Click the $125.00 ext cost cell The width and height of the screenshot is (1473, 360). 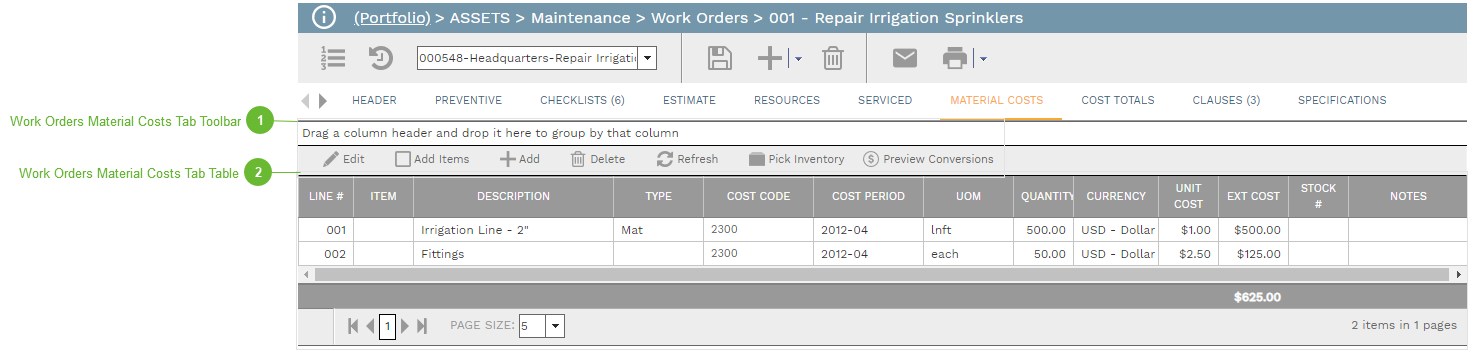(1253, 254)
